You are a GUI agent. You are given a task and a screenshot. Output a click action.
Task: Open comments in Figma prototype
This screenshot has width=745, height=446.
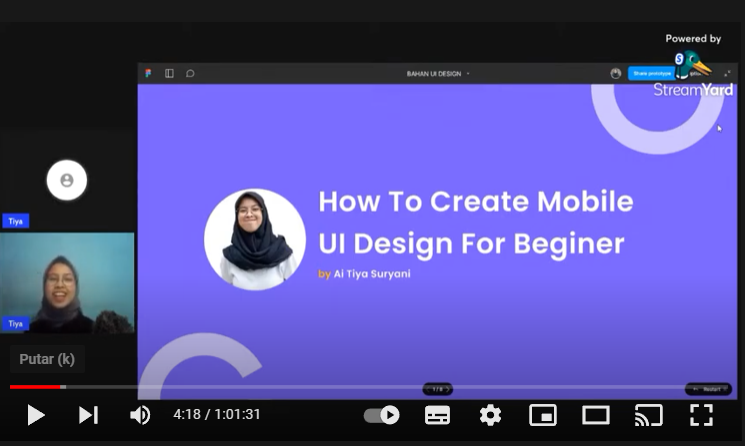pos(190,73)
